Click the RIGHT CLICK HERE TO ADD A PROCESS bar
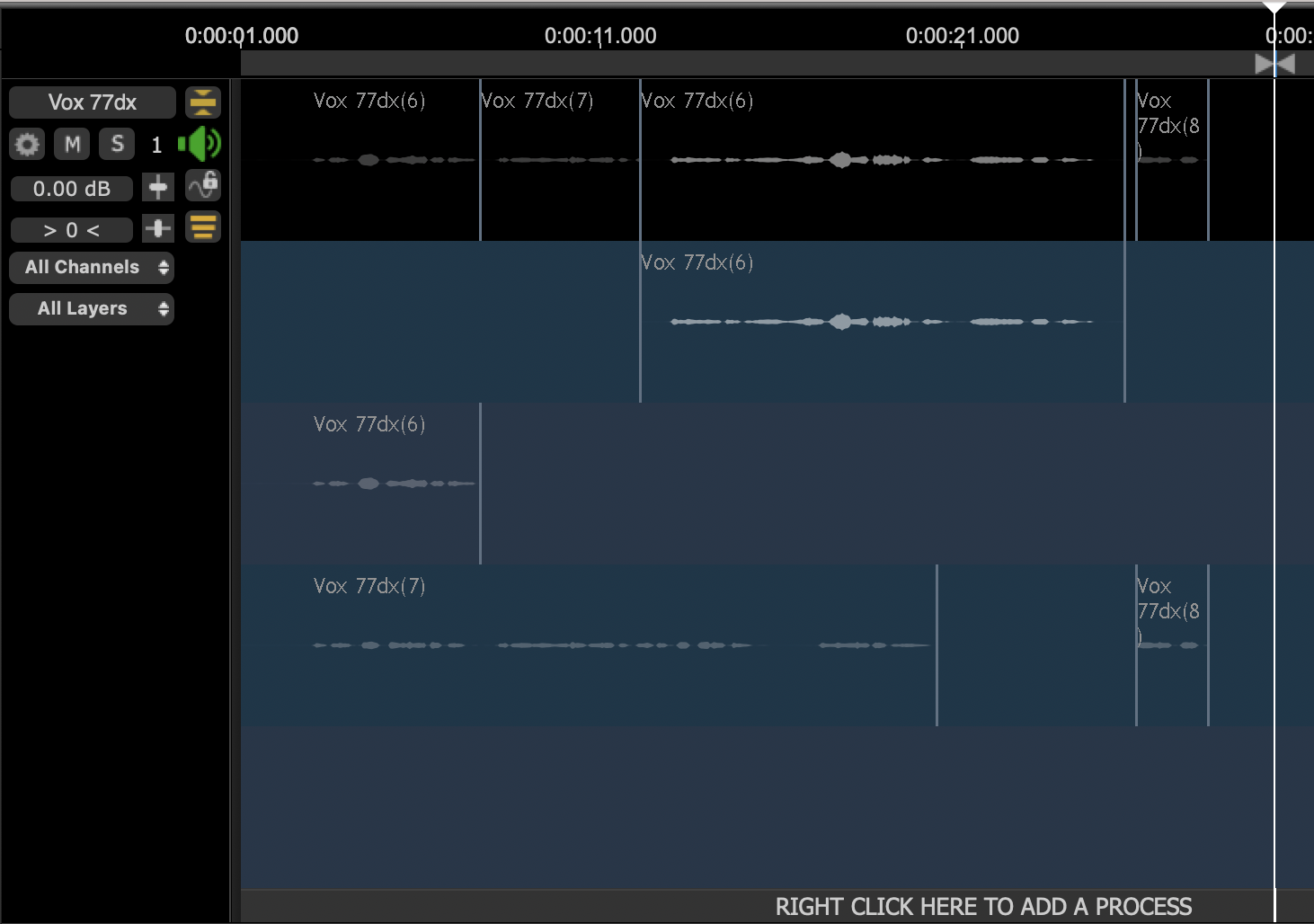This screenshot has width=1314, height=924. point(983,906)
